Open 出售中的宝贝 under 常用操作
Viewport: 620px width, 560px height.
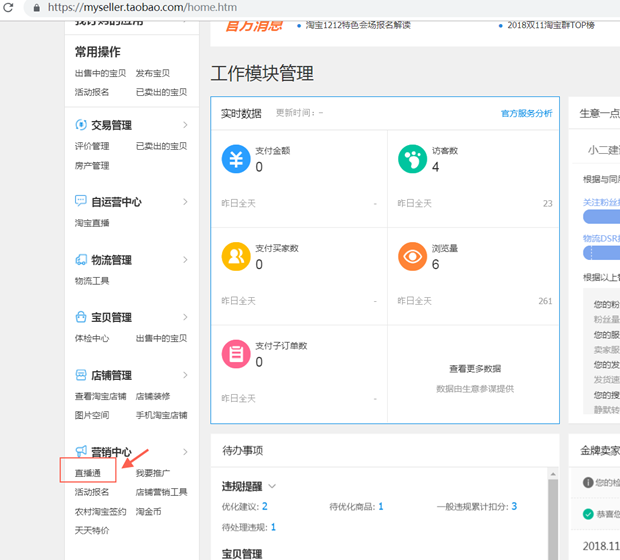point(100,73)
